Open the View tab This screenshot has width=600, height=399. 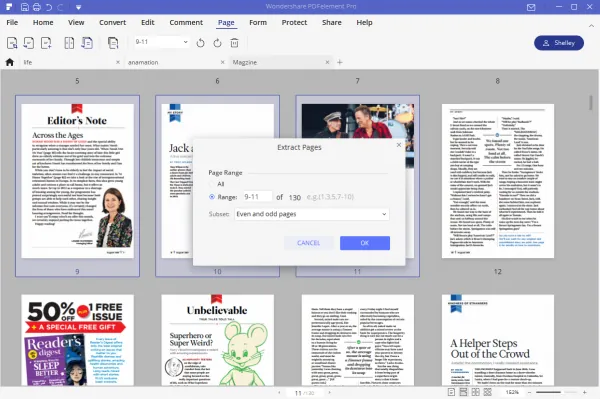coord(76,23)
